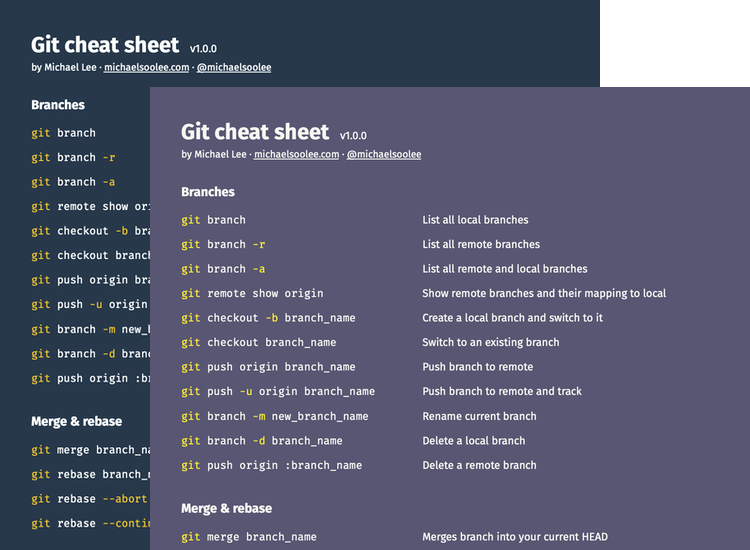
Task: Click 'Switch to an existing branch' description
Action: [x=491, y=342]
